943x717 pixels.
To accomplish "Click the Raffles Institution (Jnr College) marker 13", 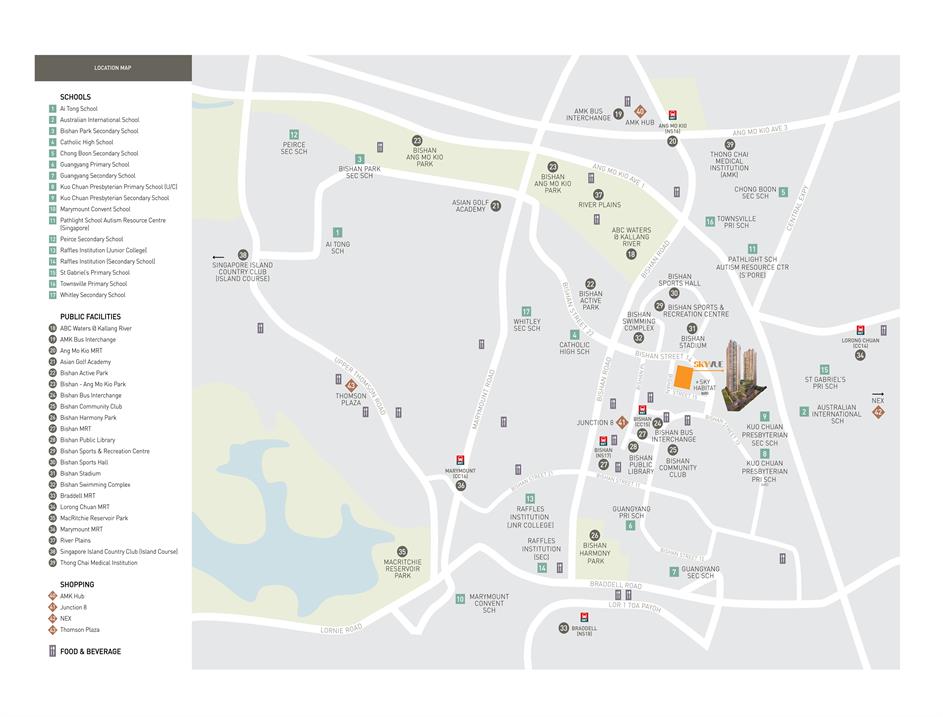I will (x=530, y=498).
